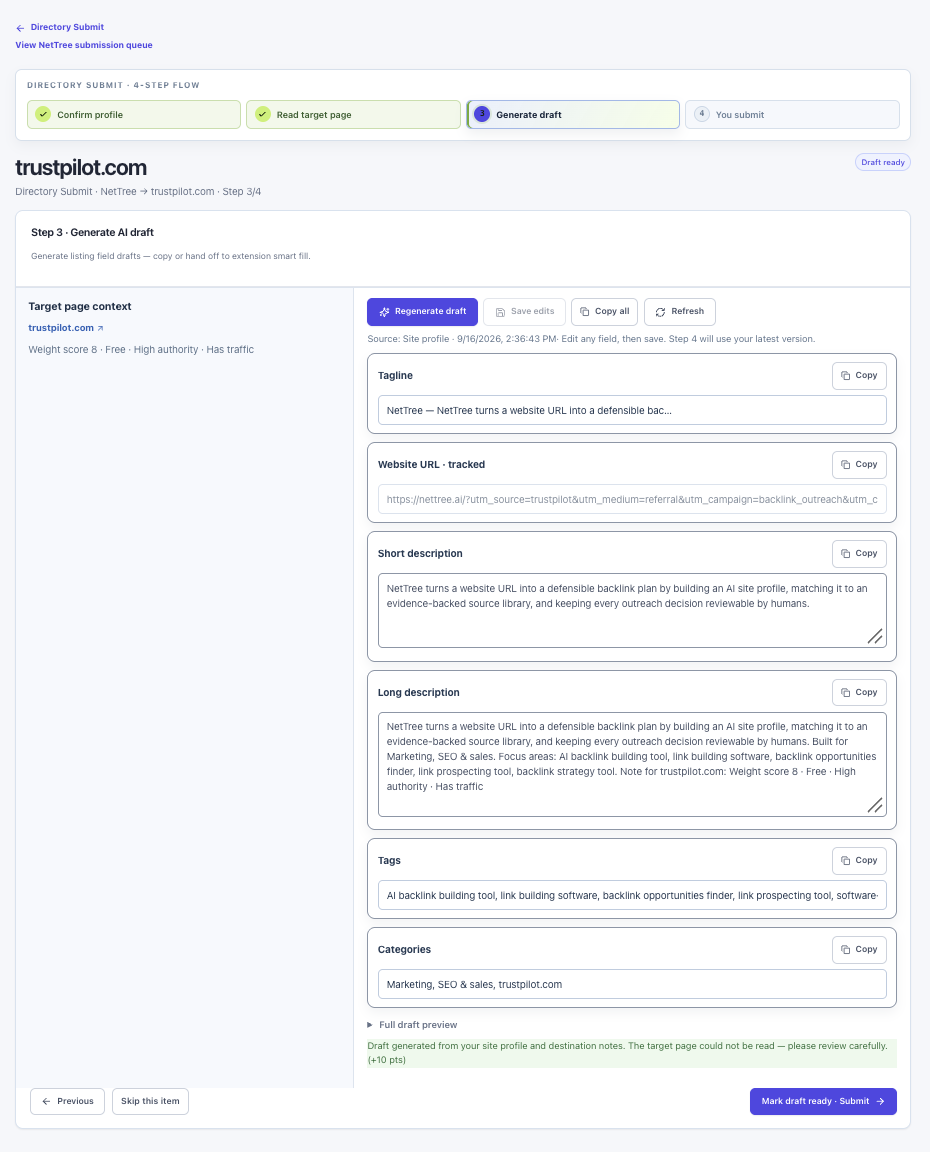930x1152 pixels.
Task: Click the left arrow in Previous button
Action: tap(46, 1101)
